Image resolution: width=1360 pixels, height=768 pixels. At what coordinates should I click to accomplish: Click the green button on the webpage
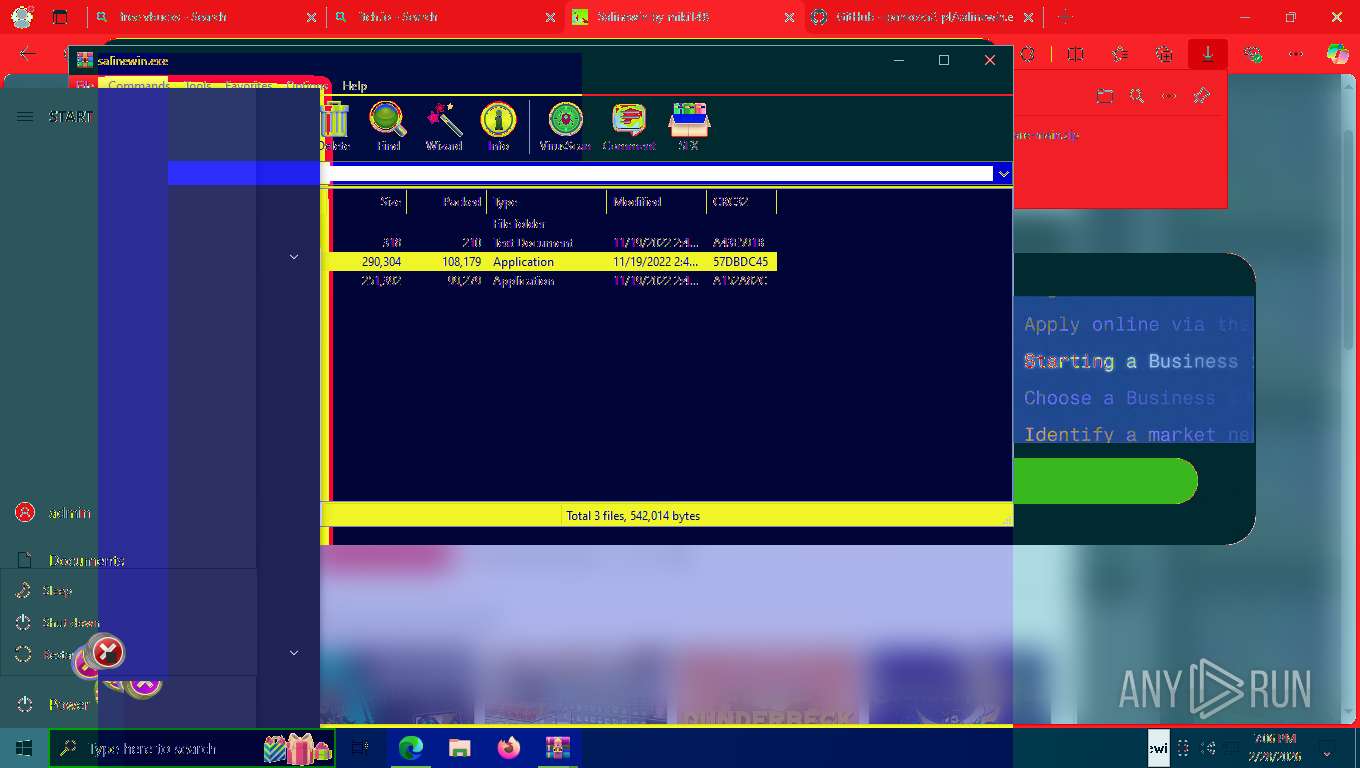pos(1105,481)
